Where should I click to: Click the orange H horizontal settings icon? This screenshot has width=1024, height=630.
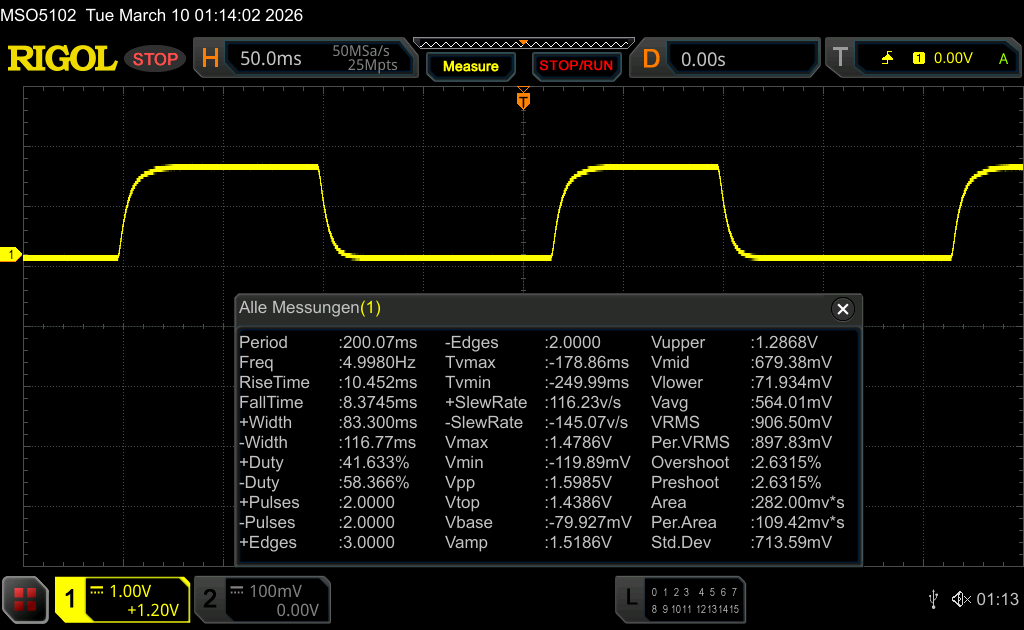click(210, 59)
